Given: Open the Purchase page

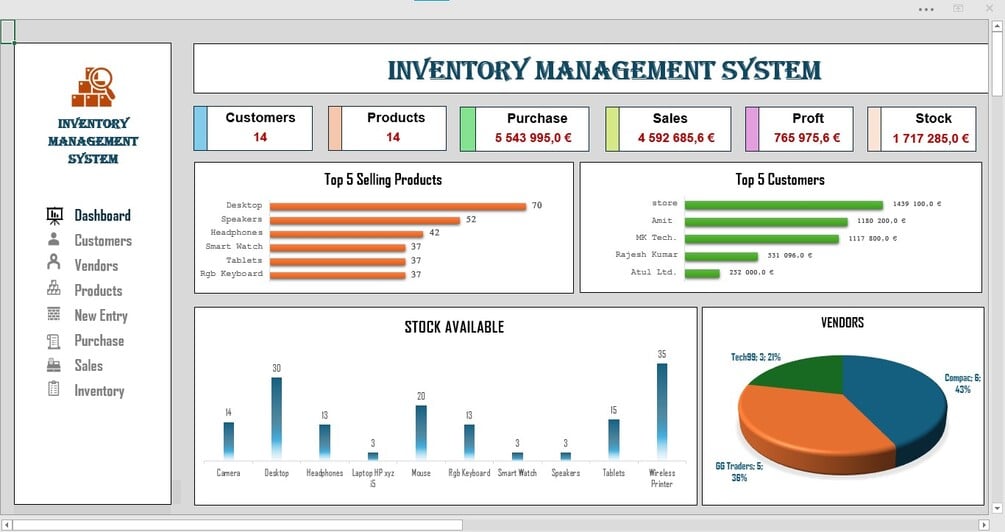Looking at the screenshot, I should tap(99, 340).
